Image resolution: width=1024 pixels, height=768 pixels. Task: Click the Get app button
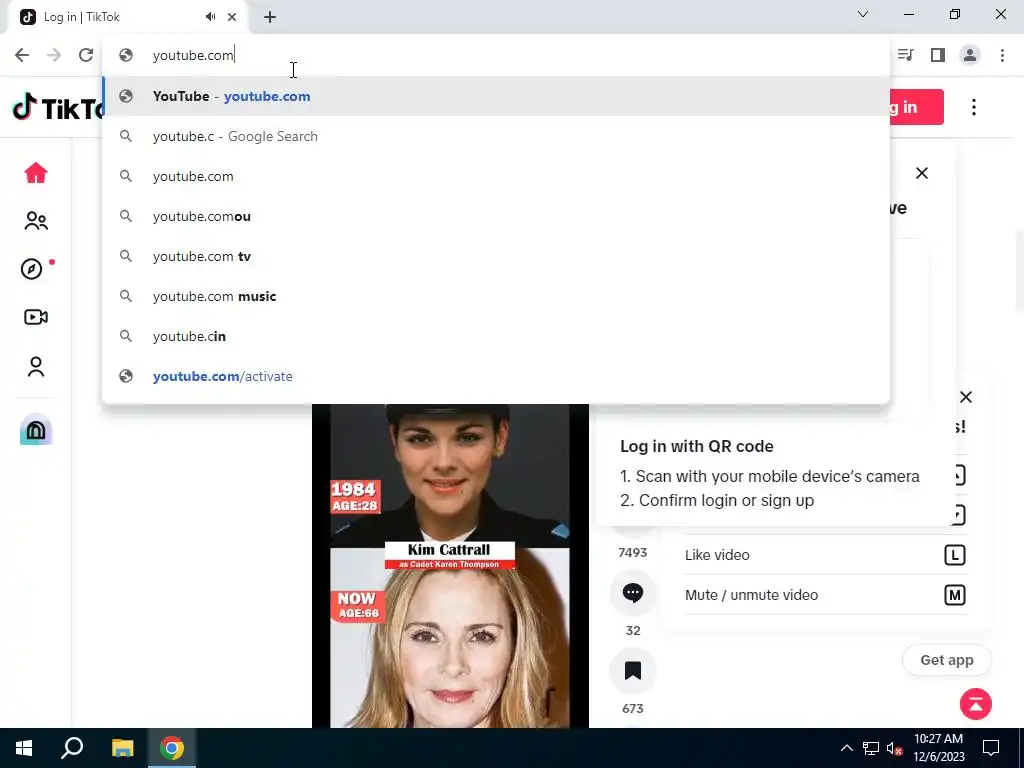(947, 660)
